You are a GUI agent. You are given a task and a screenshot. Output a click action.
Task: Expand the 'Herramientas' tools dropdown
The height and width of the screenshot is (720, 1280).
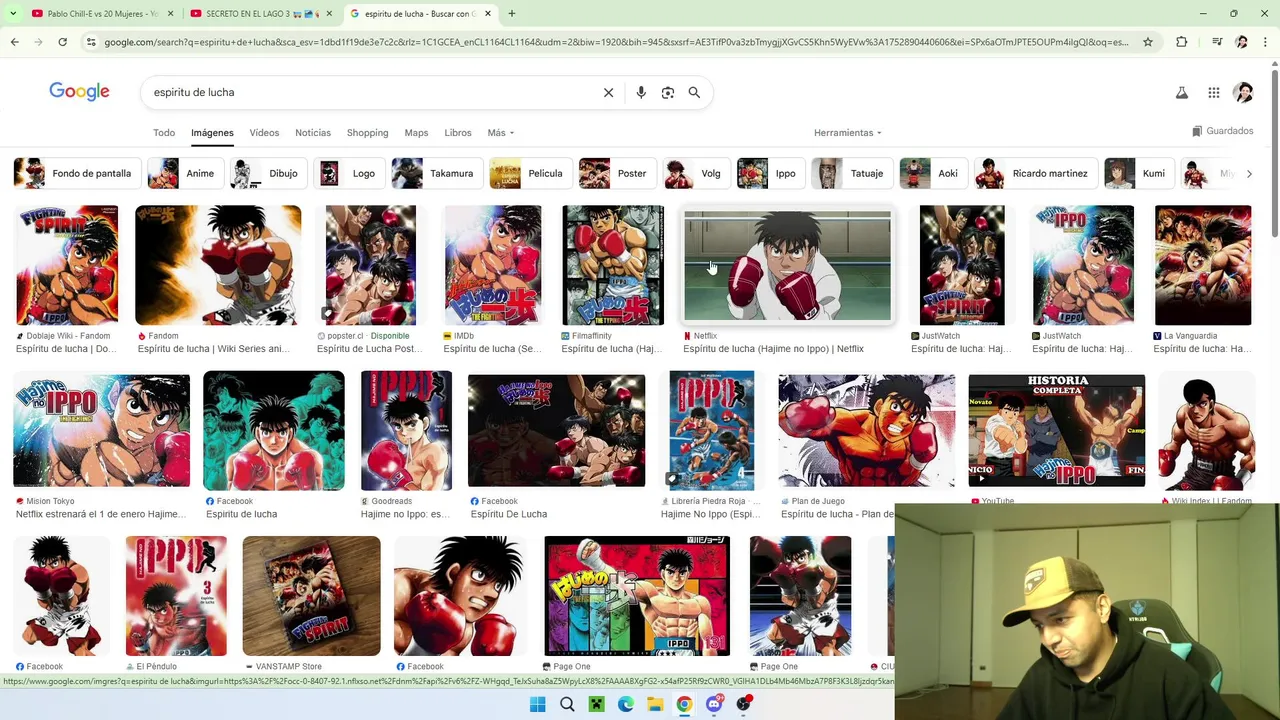pos(848,133)
